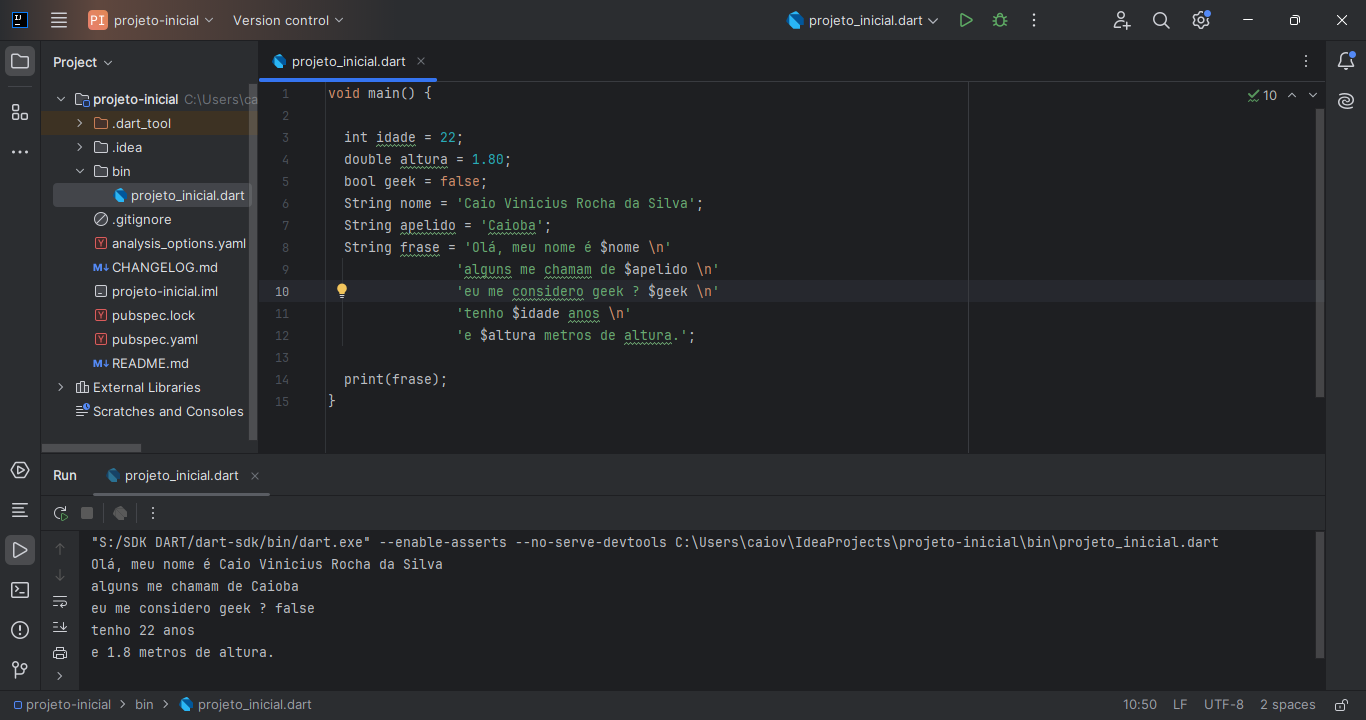Viewport: 1366px width, 720px height.
Task: Close the projeto_inicial.dart editor tab
Action: pyautogui.click(x=421, y=61)
